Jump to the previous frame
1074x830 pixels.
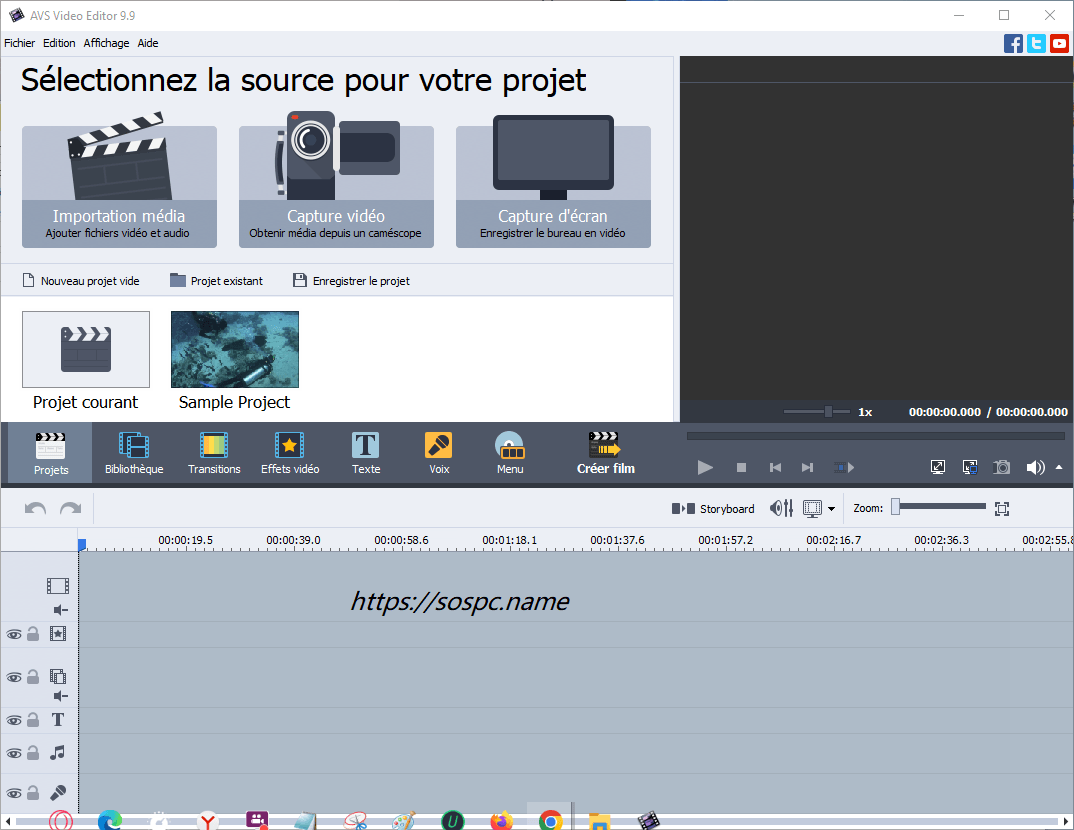[x=775, y=468]
